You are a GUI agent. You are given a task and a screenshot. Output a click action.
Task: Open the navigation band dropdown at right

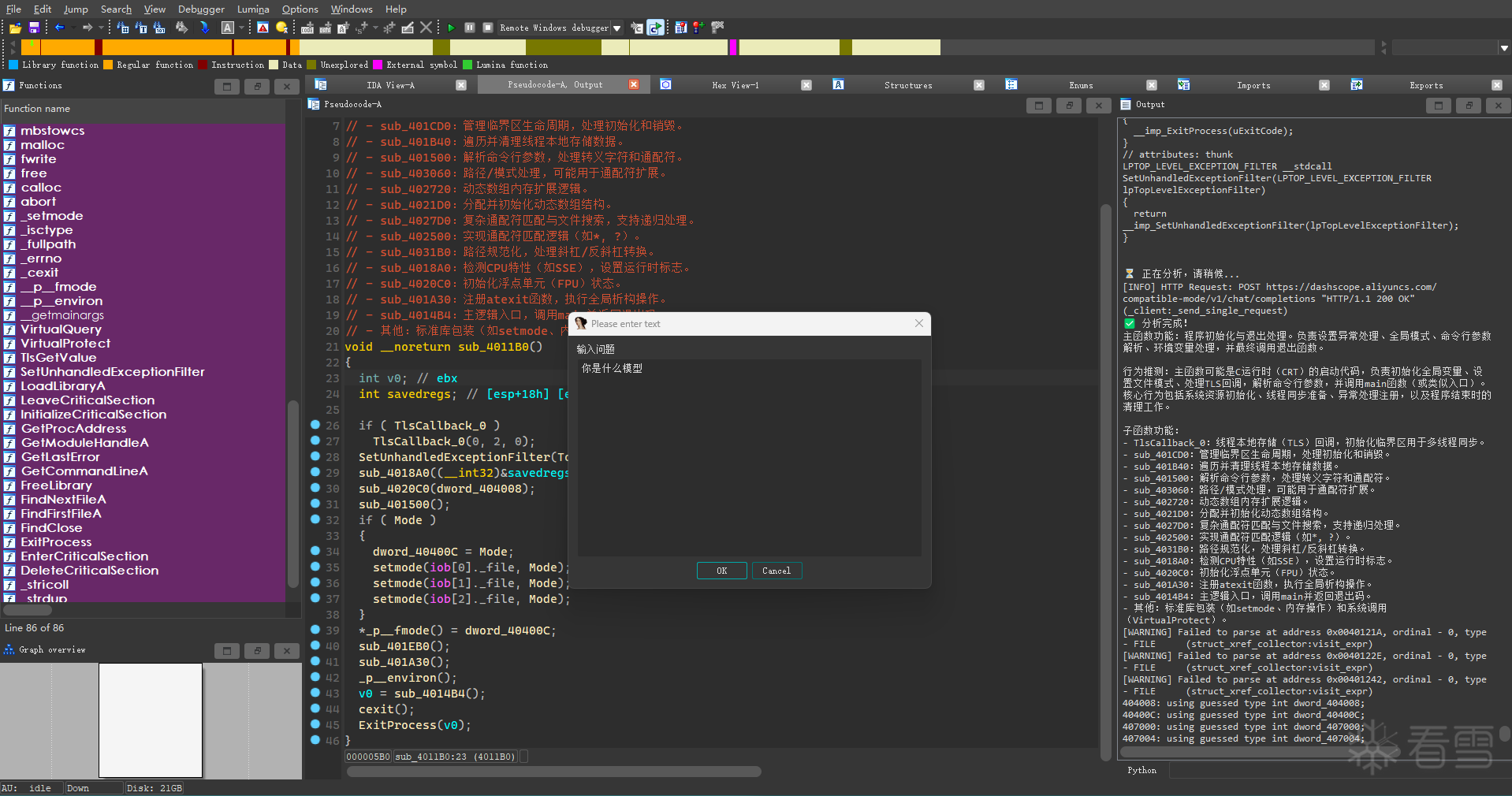coord(1504,48)
